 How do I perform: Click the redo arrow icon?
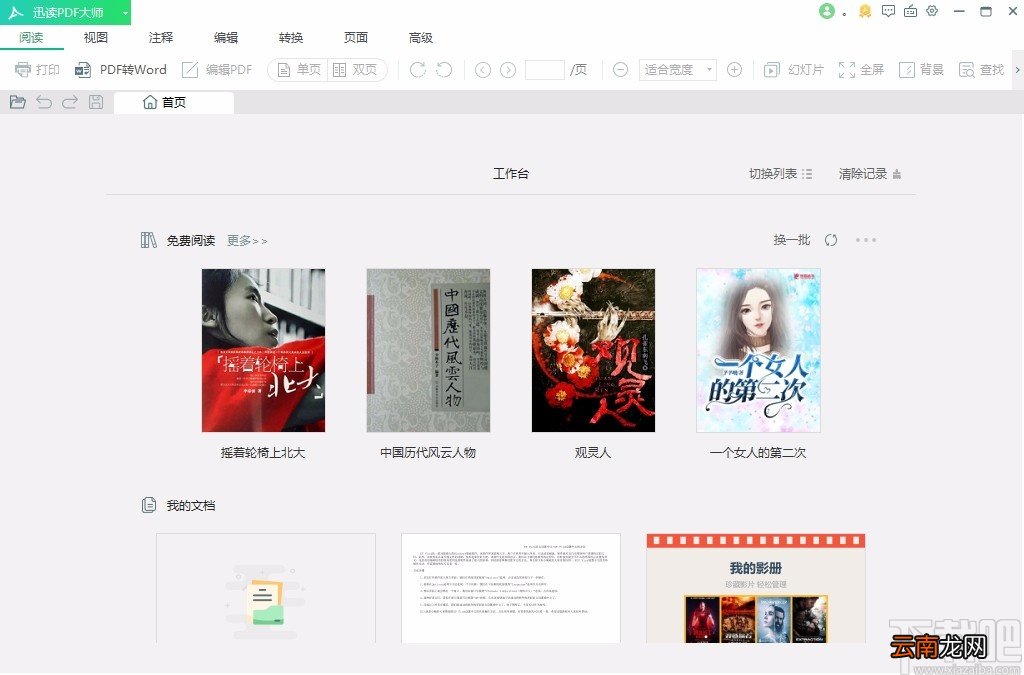[70, 102]
